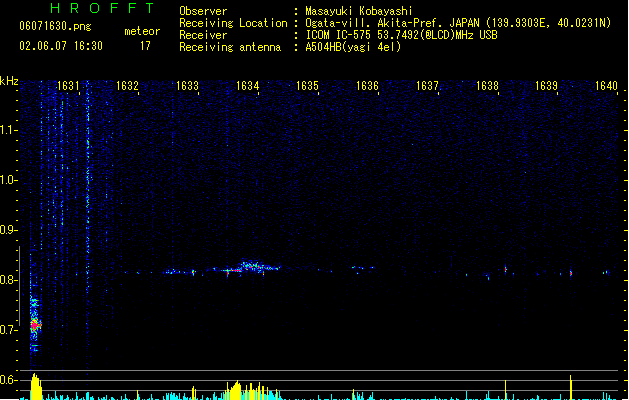Click the 1635 time axis label
Screen dimensions: 629x400
coord(307,86)
